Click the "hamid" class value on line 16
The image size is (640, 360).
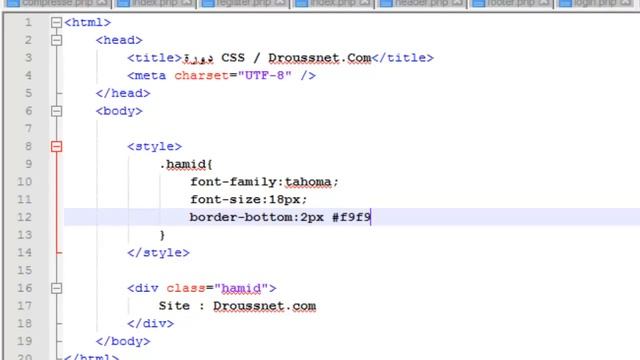241,288
